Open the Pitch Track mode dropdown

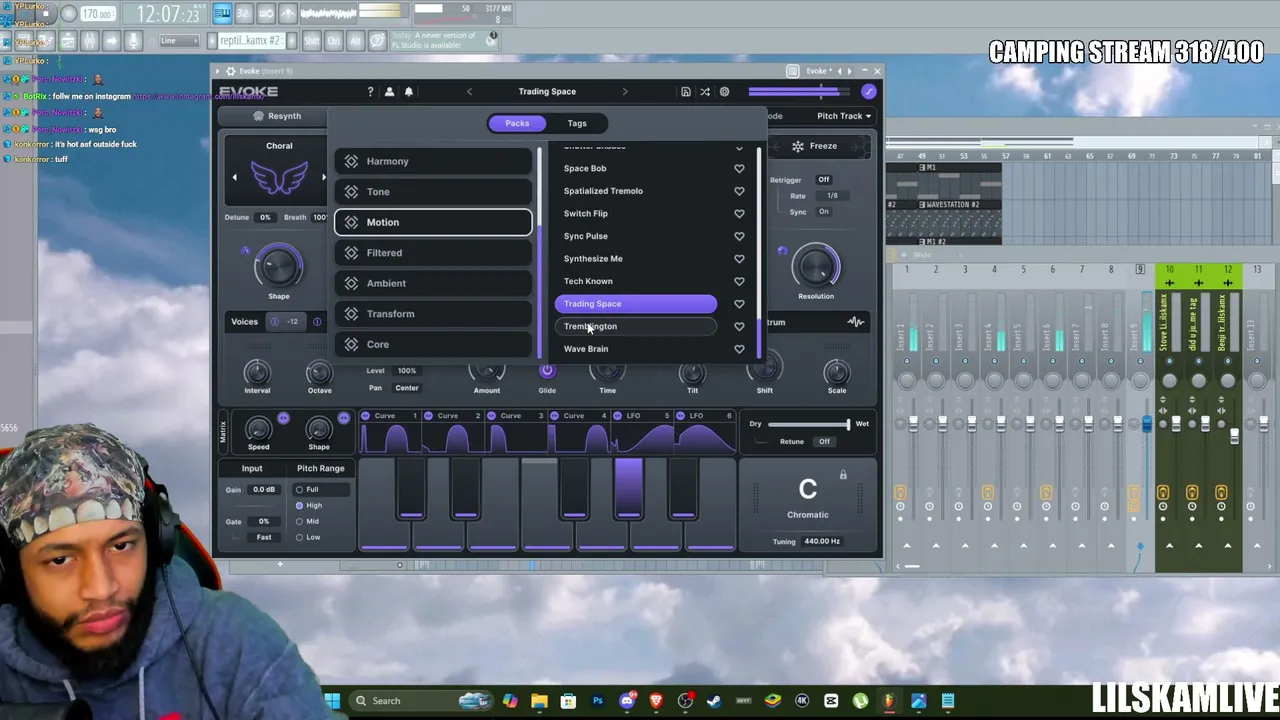(843, 116)
